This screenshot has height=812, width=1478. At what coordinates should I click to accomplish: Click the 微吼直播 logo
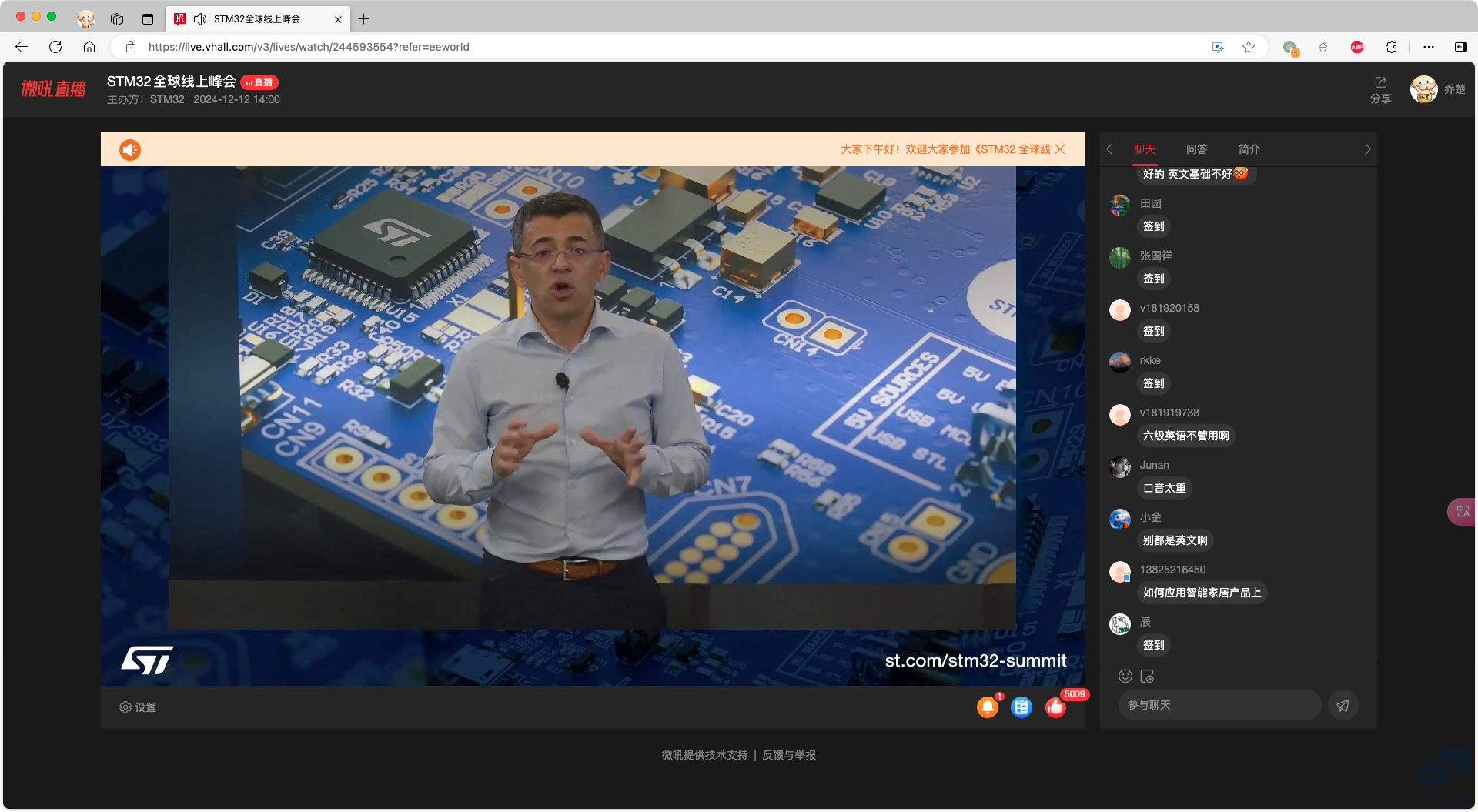click(53, 89)
